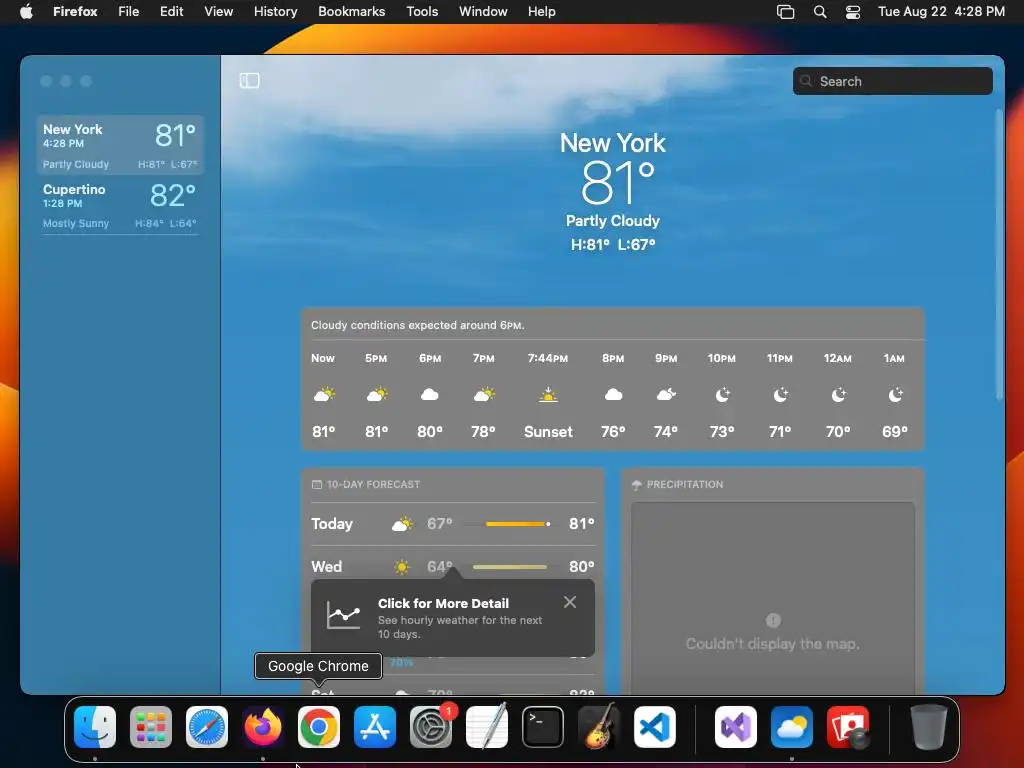The height and width of the screenshot is (768, 1024).
Task: Select the 11PM moon icon
Action: [x=780, y=394]
